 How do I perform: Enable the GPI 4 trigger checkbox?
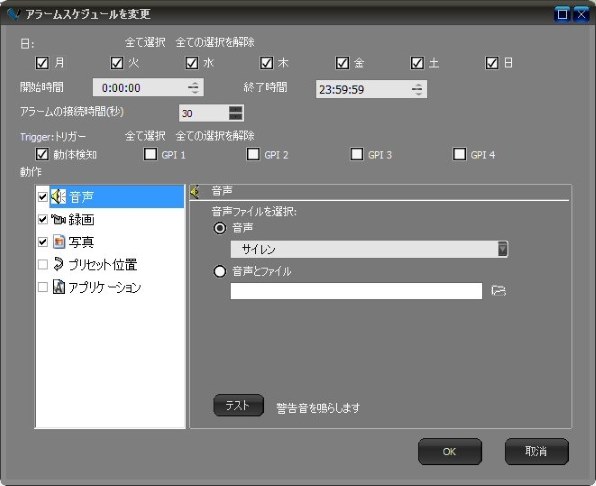pyautogui.click(x=460, y=154)
